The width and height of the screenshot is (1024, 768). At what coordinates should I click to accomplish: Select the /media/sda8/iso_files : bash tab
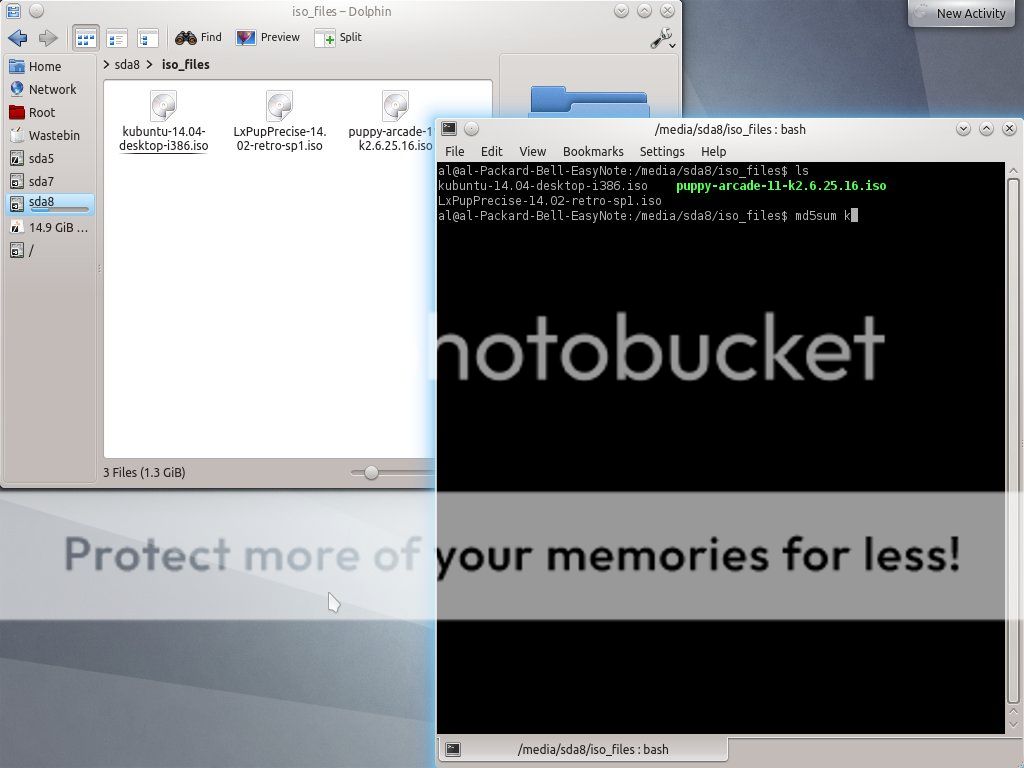(x=583, y=750)
